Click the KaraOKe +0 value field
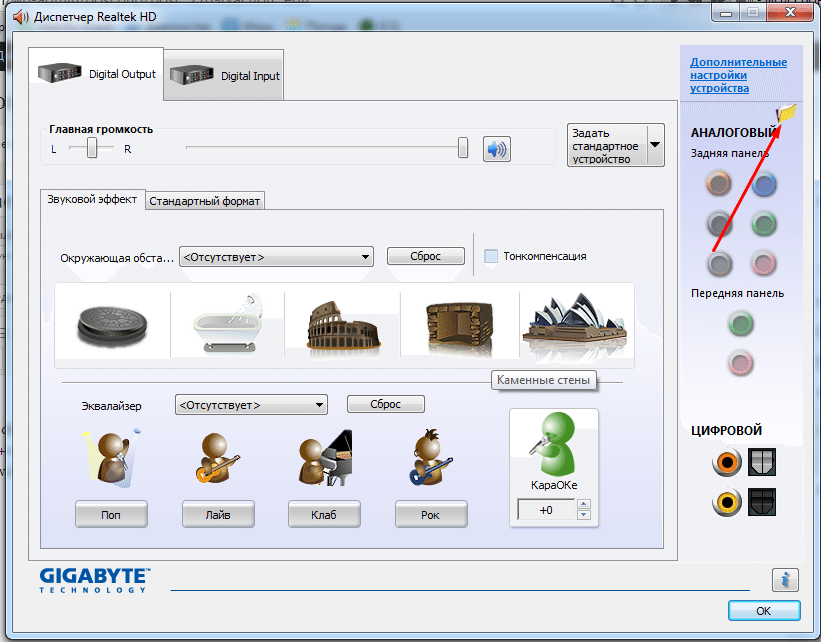The height and width of the screenshot is (642, 821). (x=547, y=510)
